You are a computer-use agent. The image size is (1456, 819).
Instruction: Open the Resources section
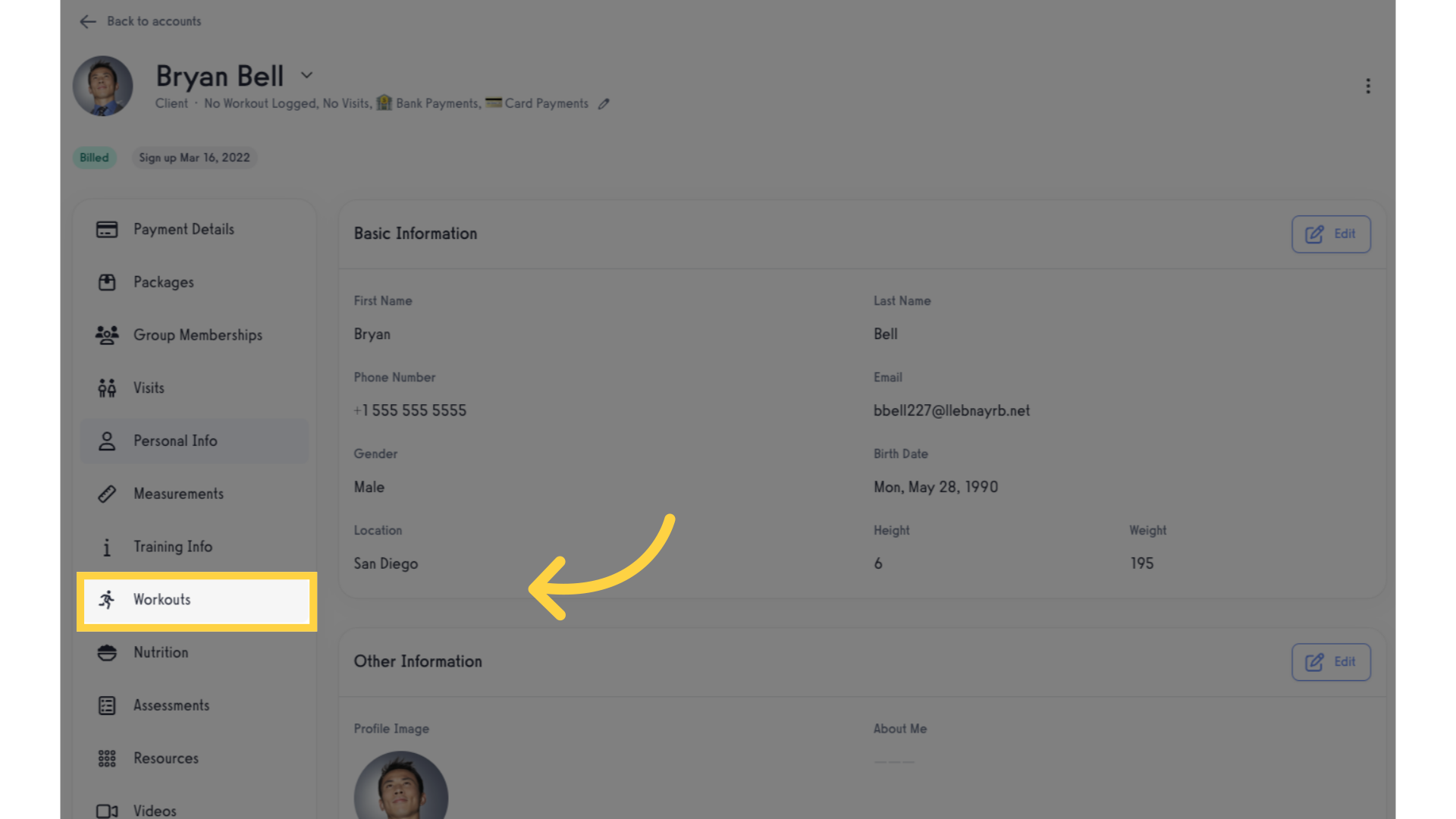195,759
